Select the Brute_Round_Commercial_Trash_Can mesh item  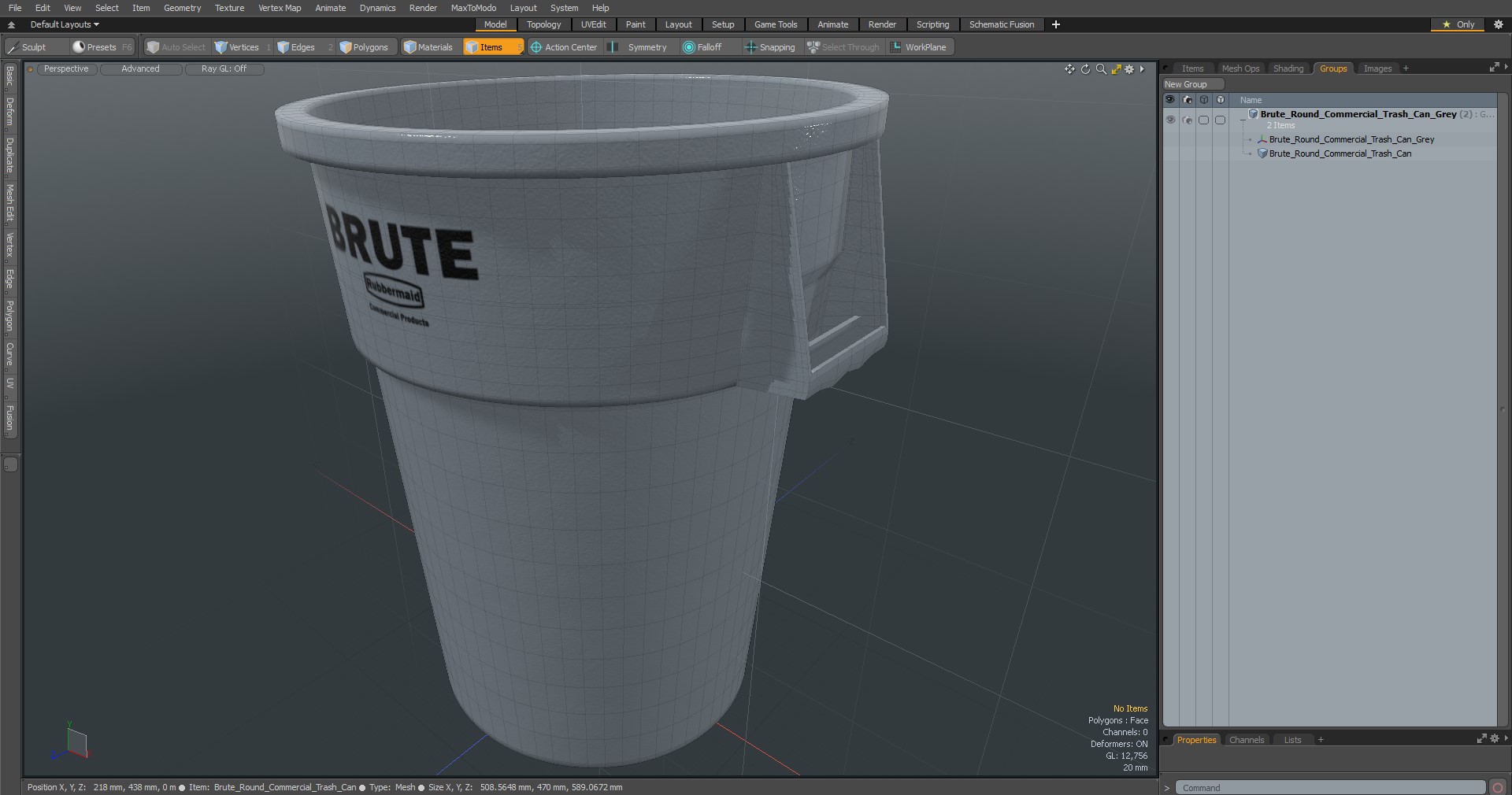1340,153
